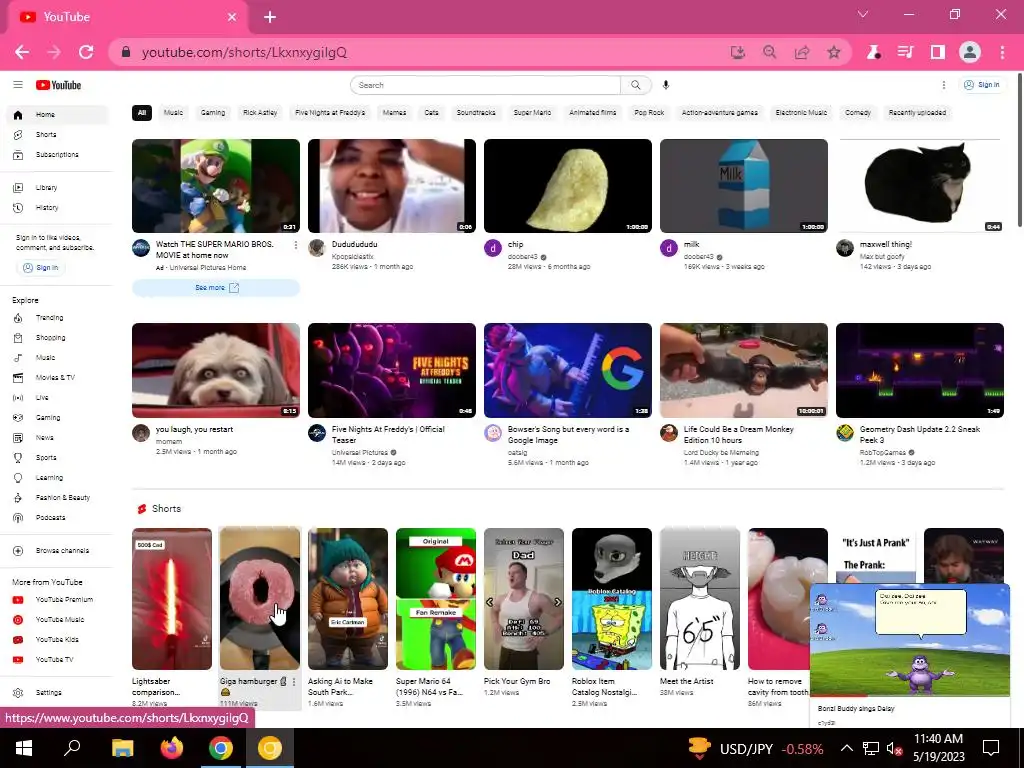Screen dimensions: 1024x768
Task: Open the media control icon in toolbar
Action: click(x=905, y=52)
